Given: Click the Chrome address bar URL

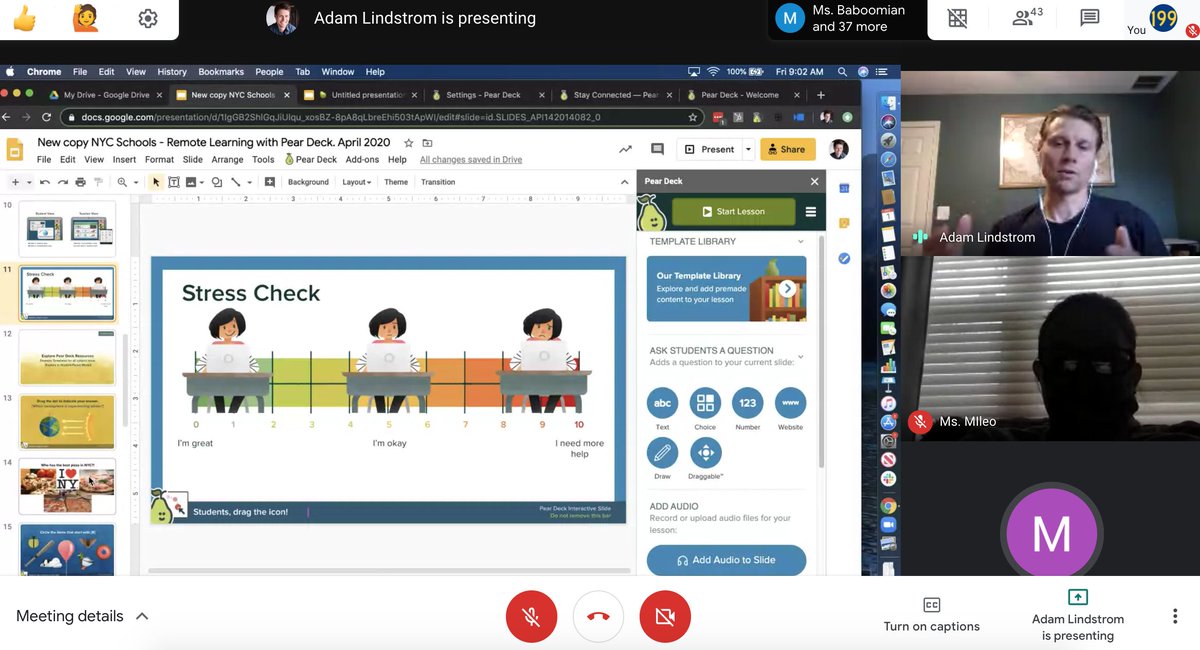Looking at the screenshot, I should [x=340, y=117].
